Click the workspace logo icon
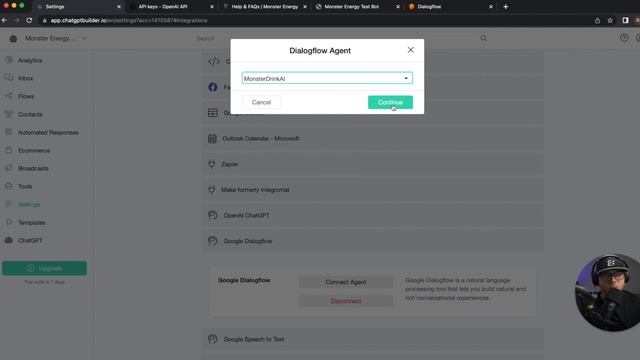The width and height of the screenshot is (640, 360). (13, 38)
